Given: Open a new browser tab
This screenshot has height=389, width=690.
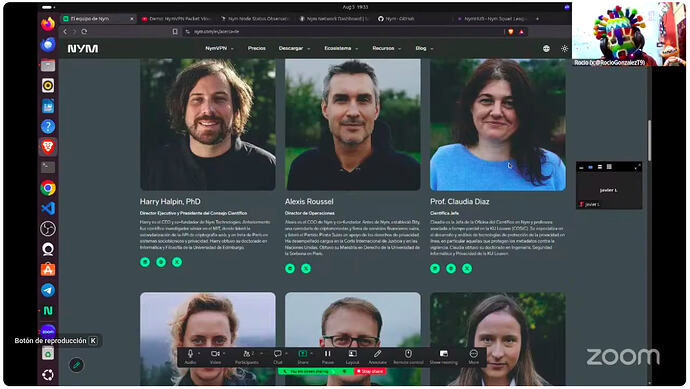Looking at the screenshot, I should coord(537,19).
